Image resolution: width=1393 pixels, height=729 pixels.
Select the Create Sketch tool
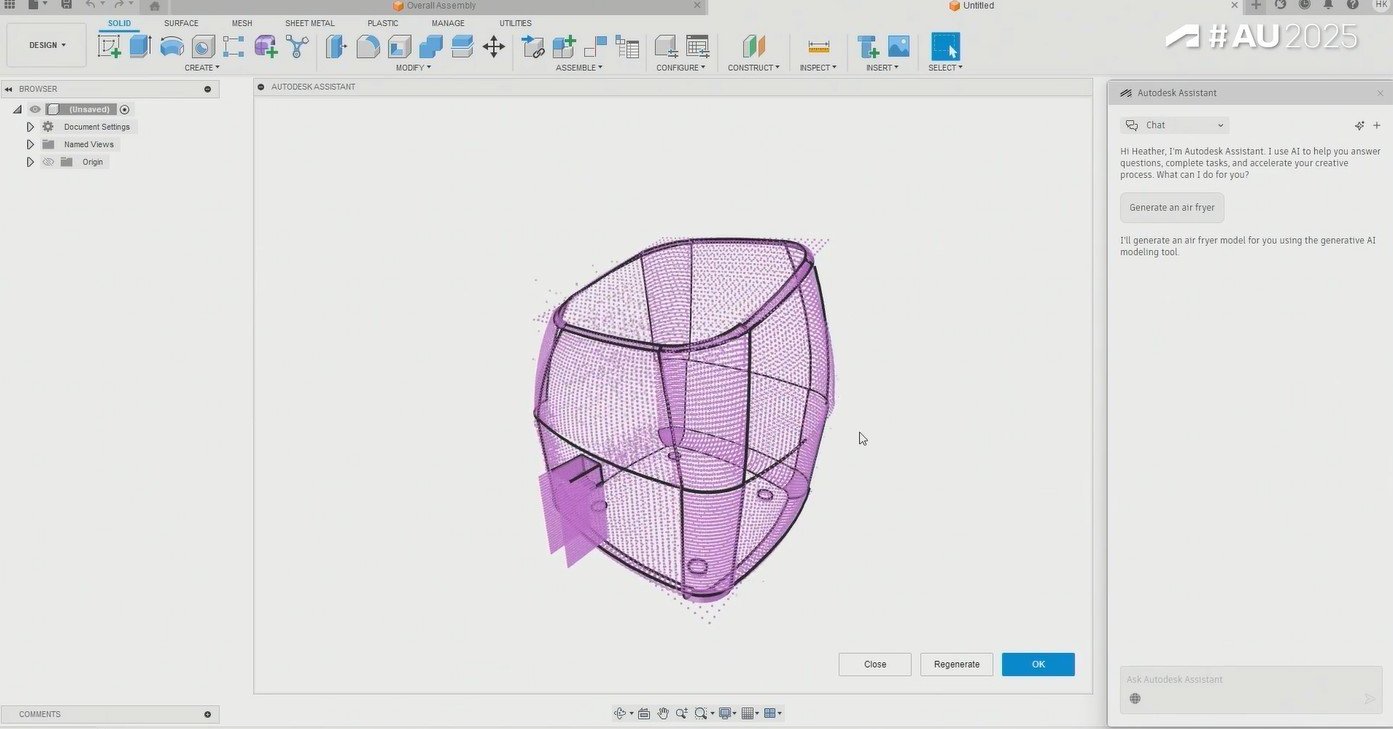click(109, 46)
